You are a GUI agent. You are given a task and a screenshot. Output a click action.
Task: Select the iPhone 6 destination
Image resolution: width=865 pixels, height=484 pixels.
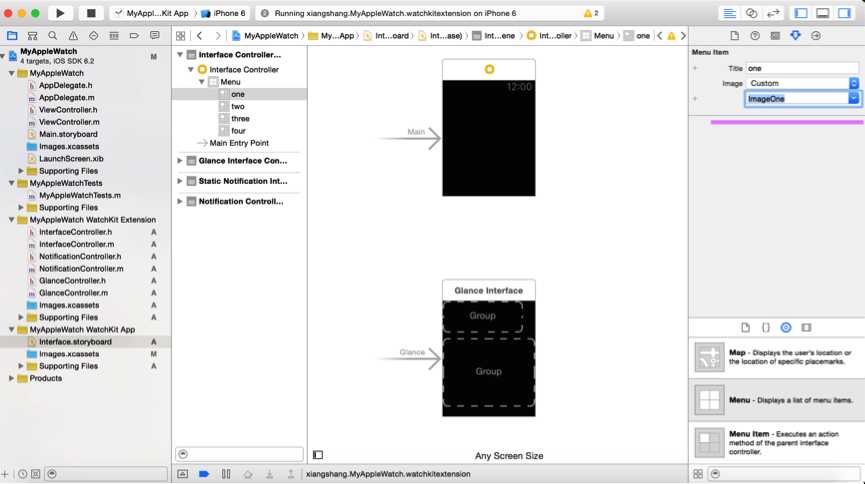[223, 13]
